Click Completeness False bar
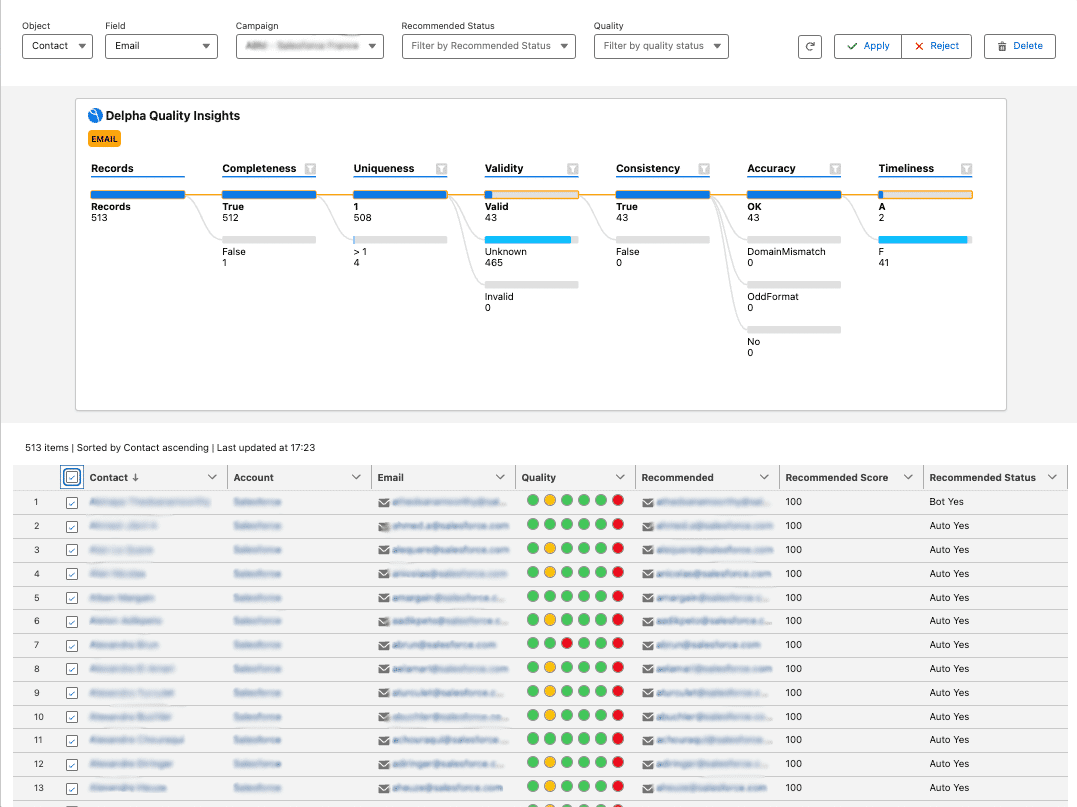The image size is (1077, 807). pos(269,240)
